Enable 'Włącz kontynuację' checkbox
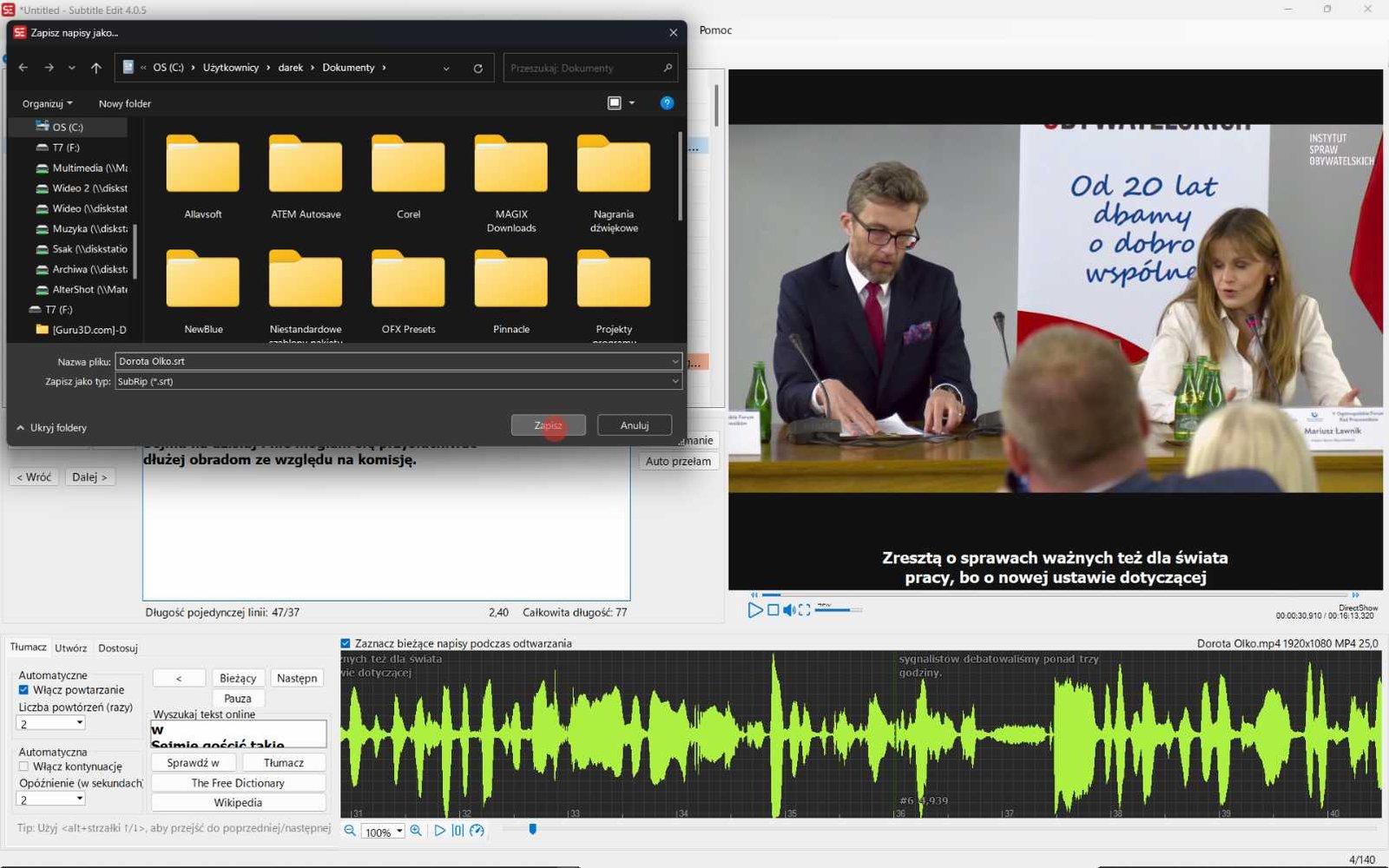1389x868 pixels. (23, 766)
